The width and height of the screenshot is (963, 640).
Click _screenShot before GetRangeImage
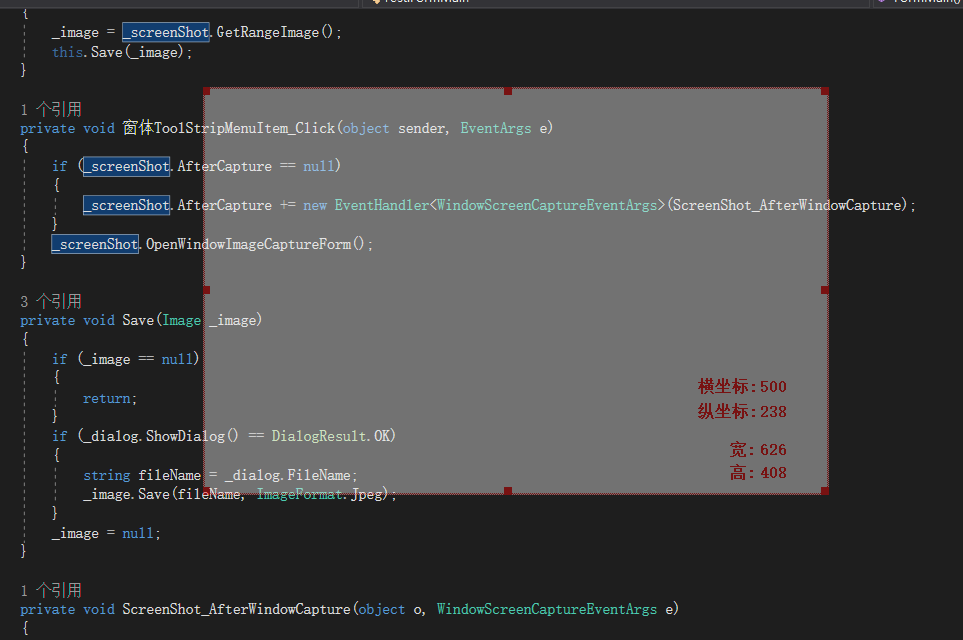(166, 32)
